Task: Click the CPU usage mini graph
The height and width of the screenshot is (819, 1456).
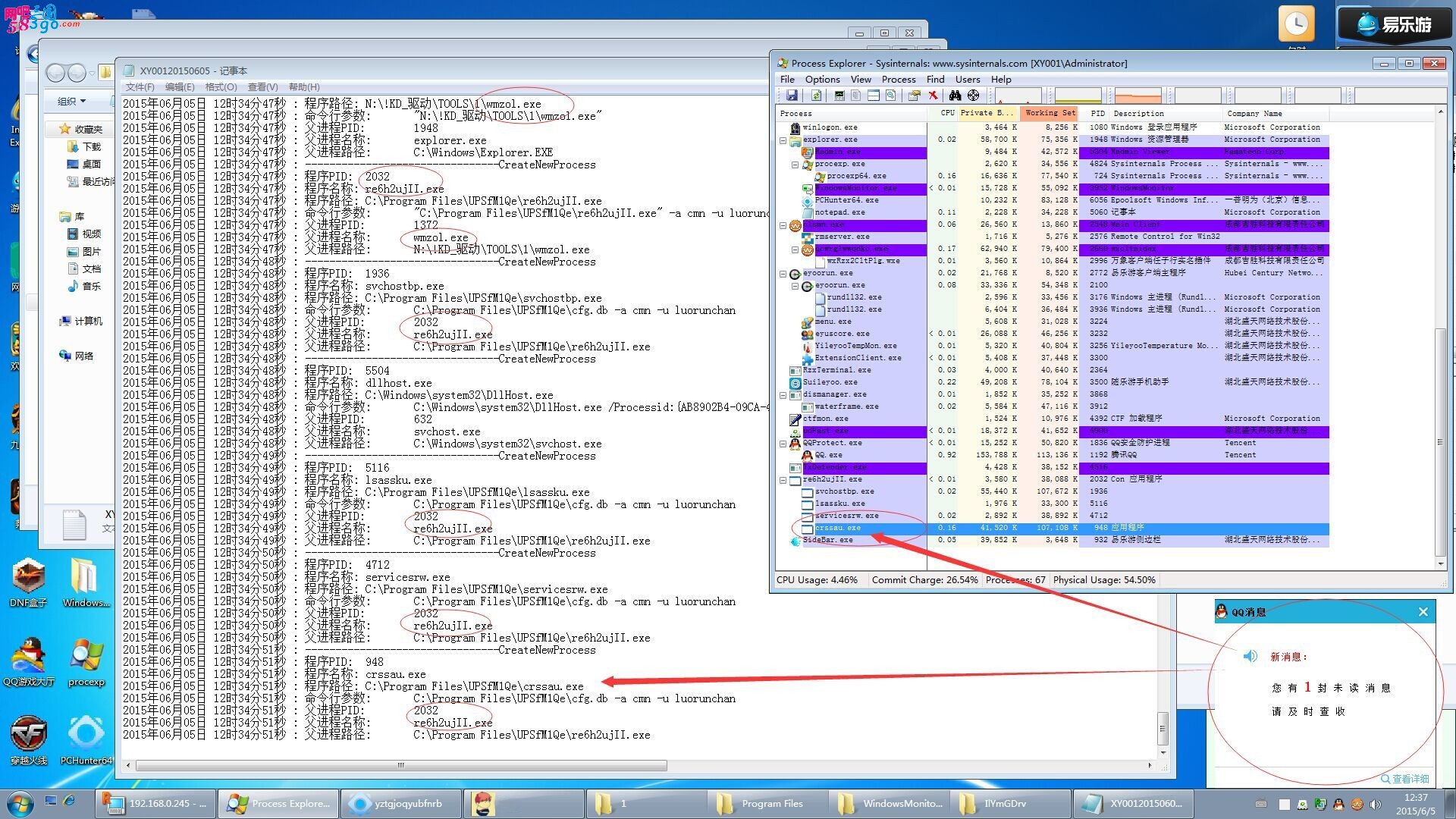Action: (x=1018, y=96)
